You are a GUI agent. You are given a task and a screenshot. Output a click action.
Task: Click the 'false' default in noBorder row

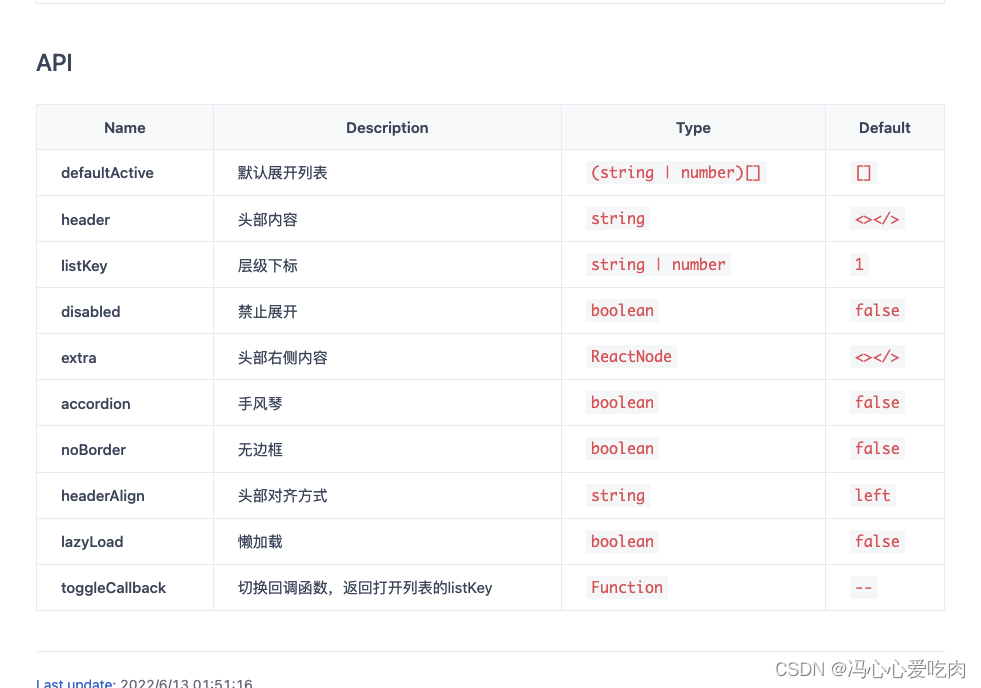pos(877,449)
